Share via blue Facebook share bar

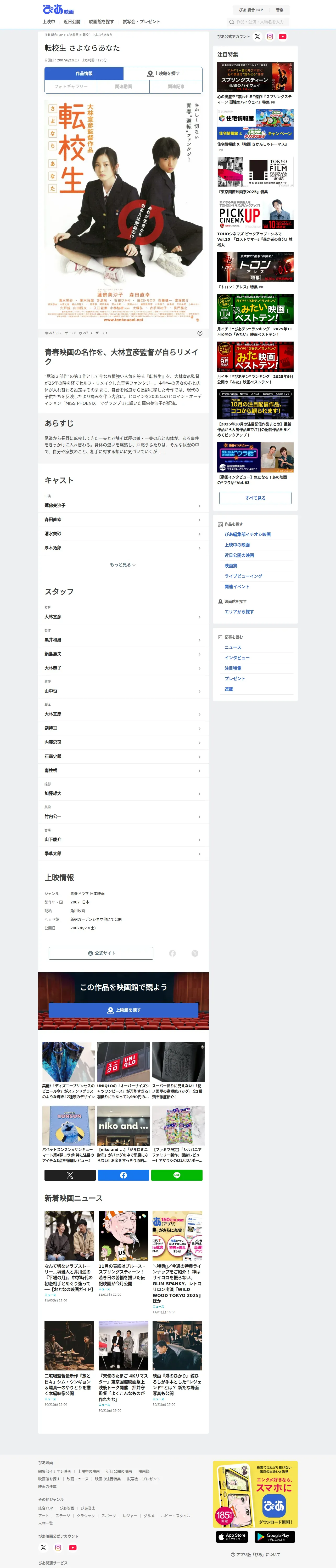tap(123, 1175)
